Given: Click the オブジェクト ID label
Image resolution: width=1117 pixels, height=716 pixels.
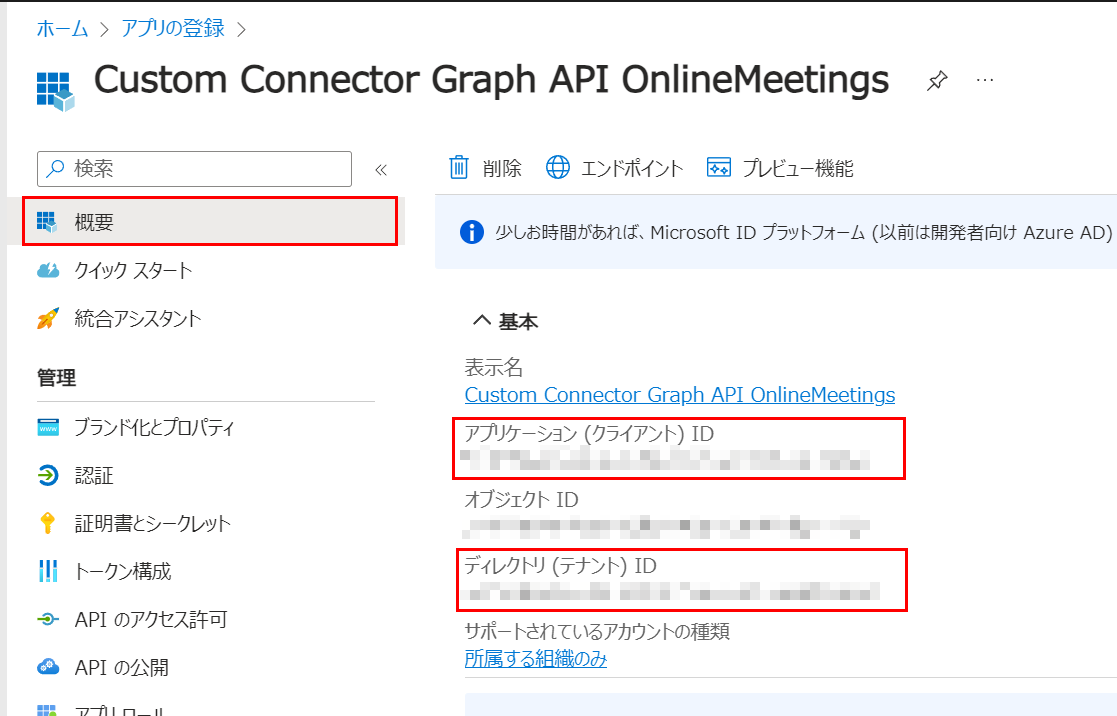Looking at the screenshot, I should [521, 500].
